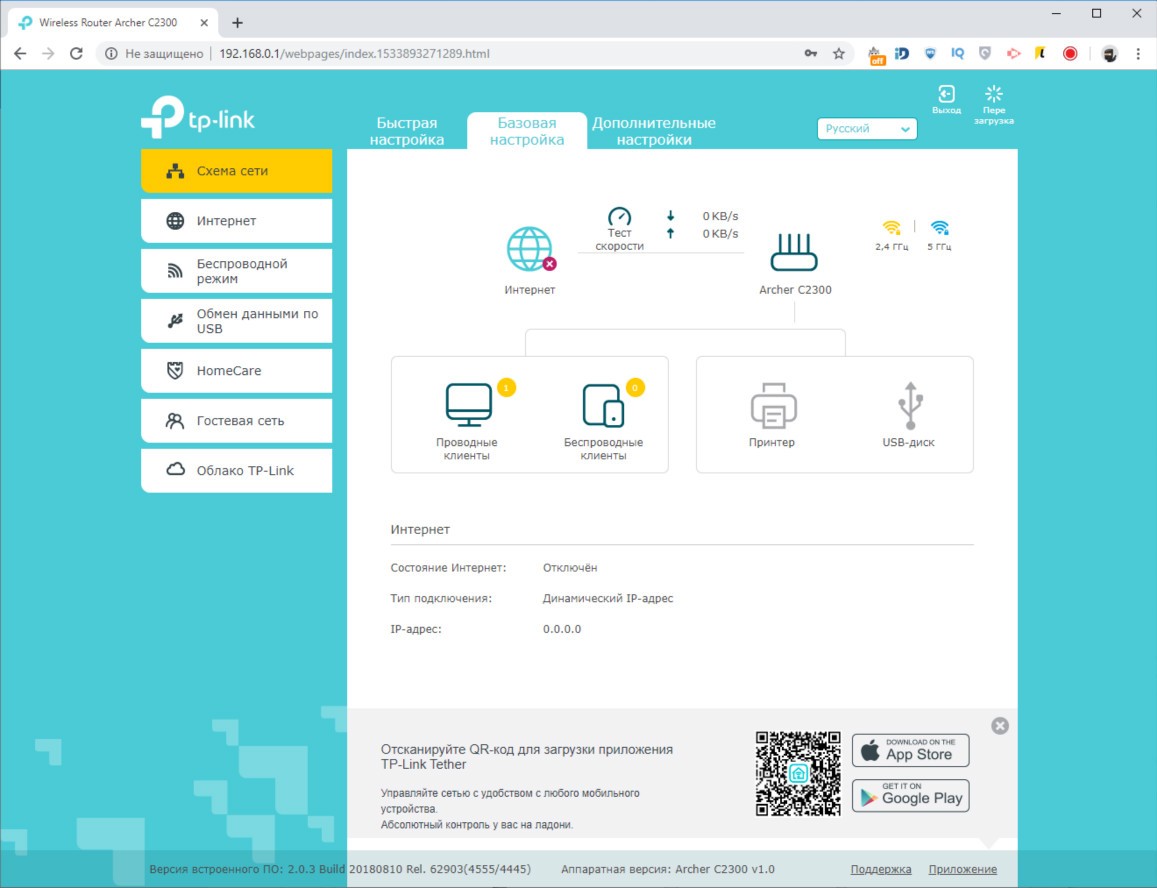Open the speed test gauge icon
Viewport: 1157px width, 888px height.
[620, 217]
